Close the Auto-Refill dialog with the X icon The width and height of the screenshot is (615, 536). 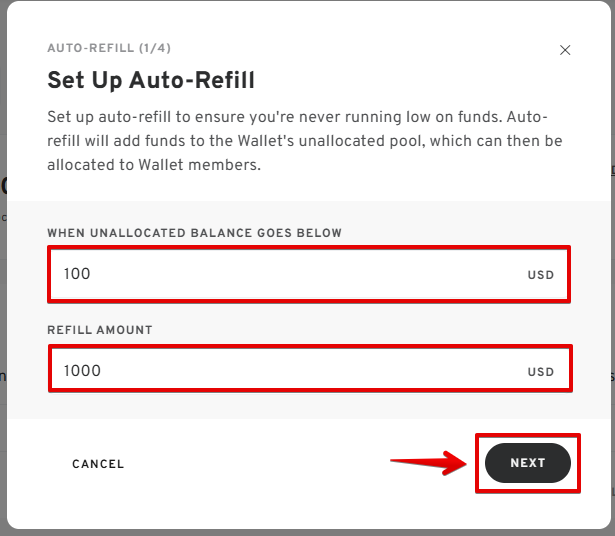pyautogui.click(x=565, y=50)
